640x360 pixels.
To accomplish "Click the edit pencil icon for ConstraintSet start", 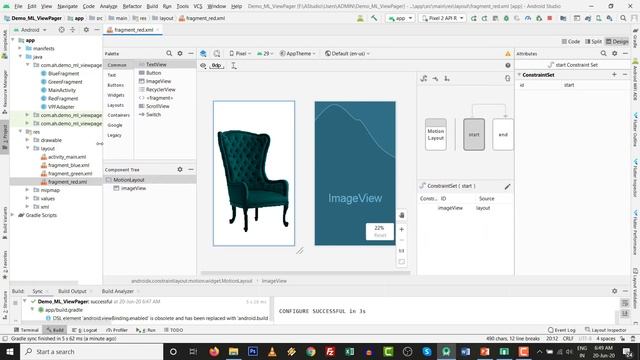I will (x=507, y=187).
